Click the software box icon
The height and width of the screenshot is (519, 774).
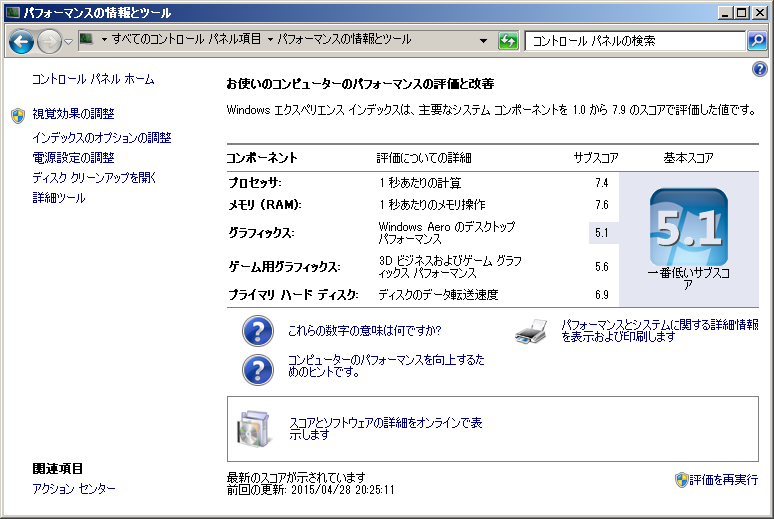click(x=254, y=429)
